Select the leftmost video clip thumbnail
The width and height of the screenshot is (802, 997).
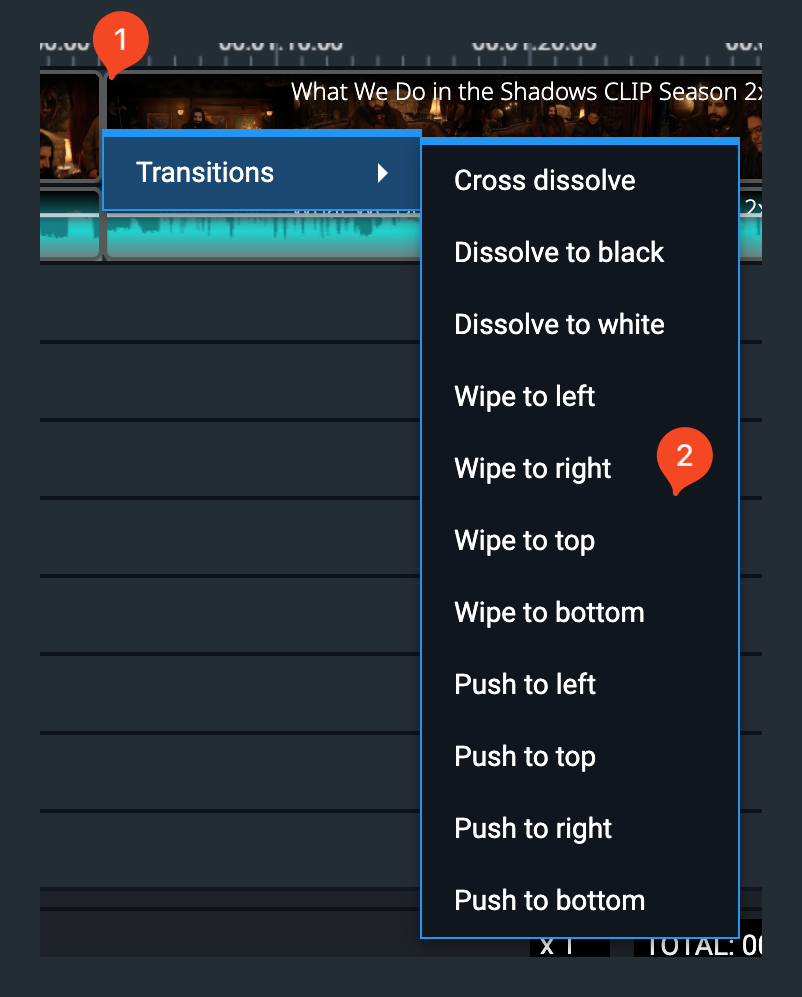coord(69,126)
